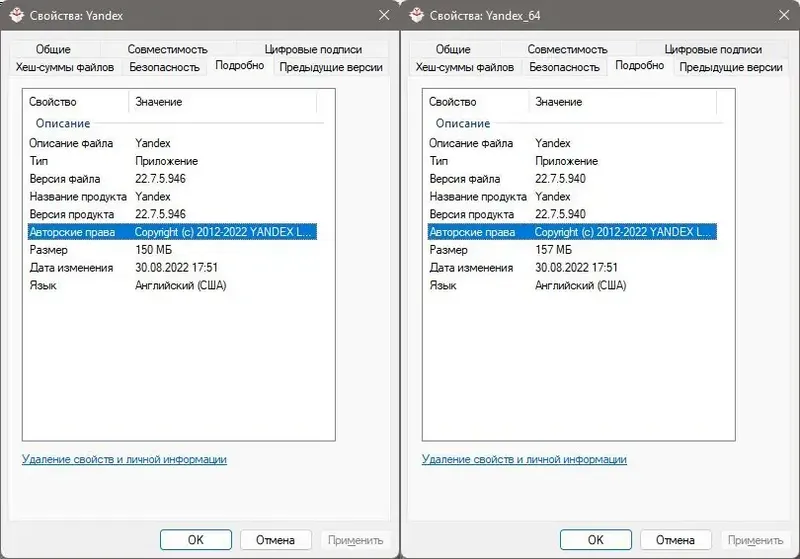Close the Yandex_64 properties window
800x559 pixels.
point(784,15)
